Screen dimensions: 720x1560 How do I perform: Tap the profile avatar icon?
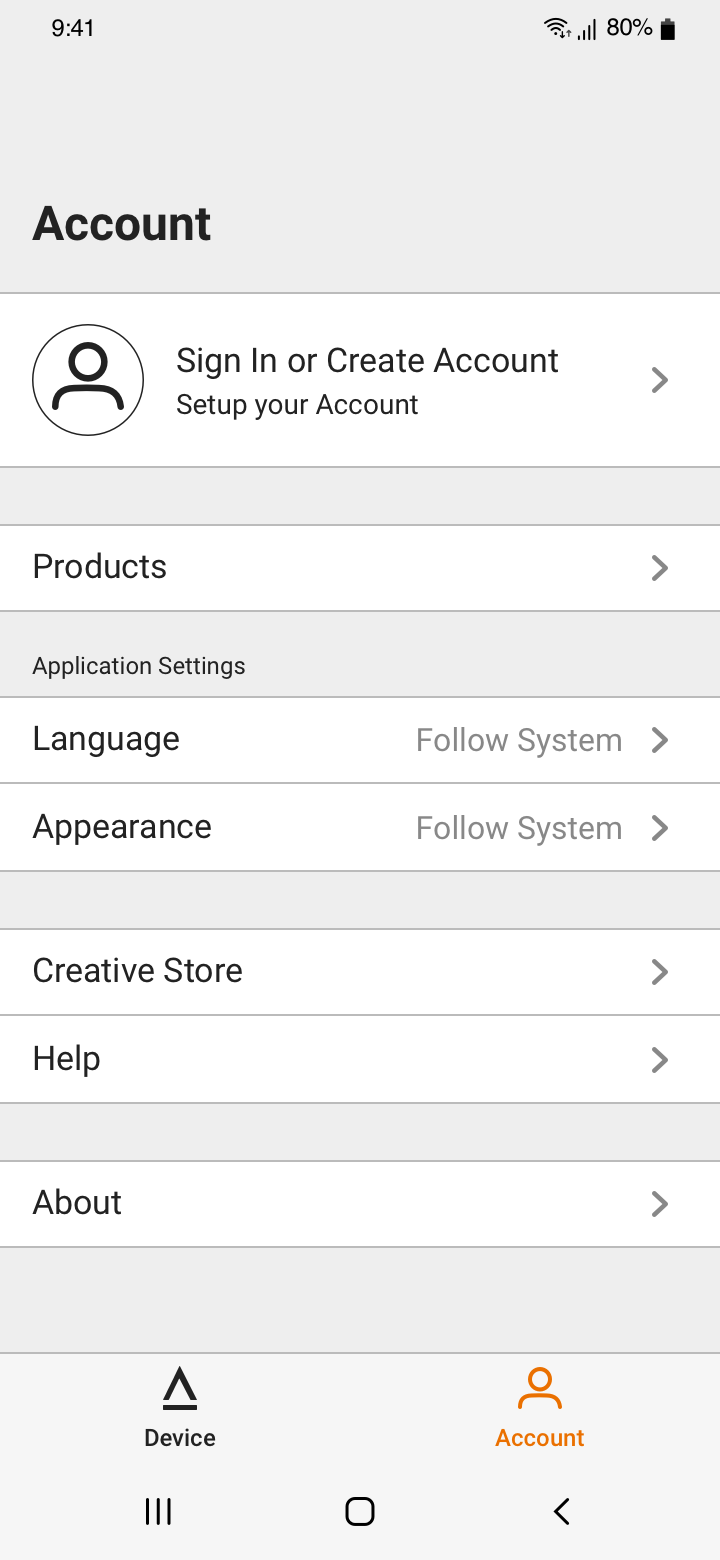pyautogui.click(x=88, y=380)
